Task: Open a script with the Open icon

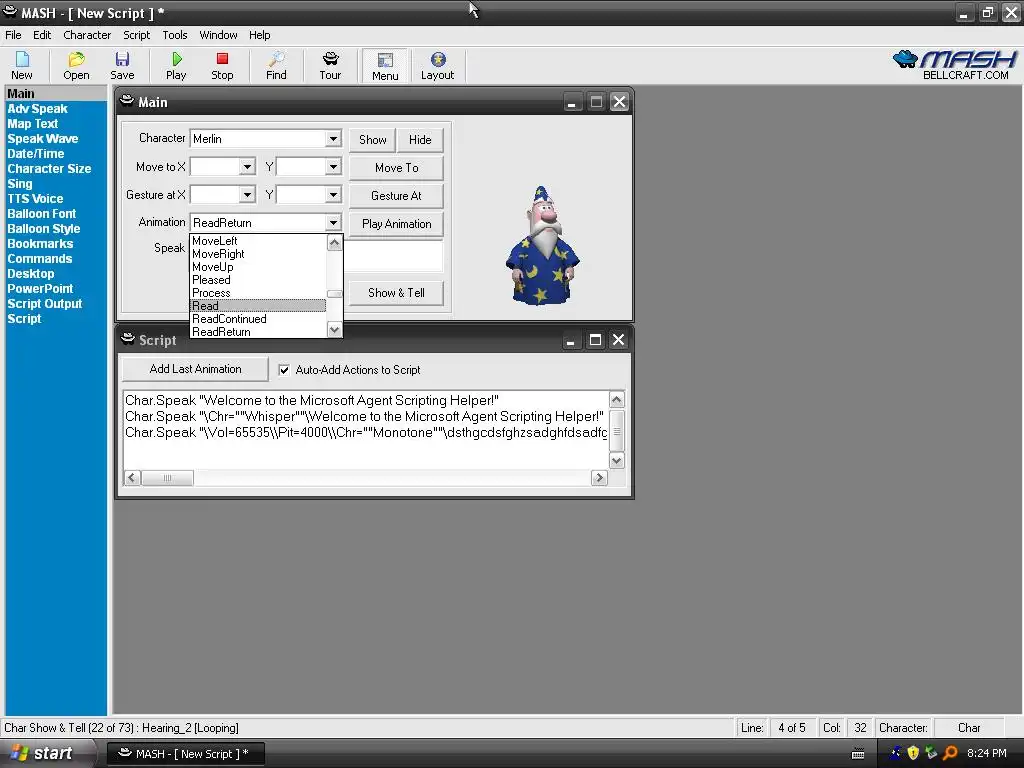Action: (76, 66)
